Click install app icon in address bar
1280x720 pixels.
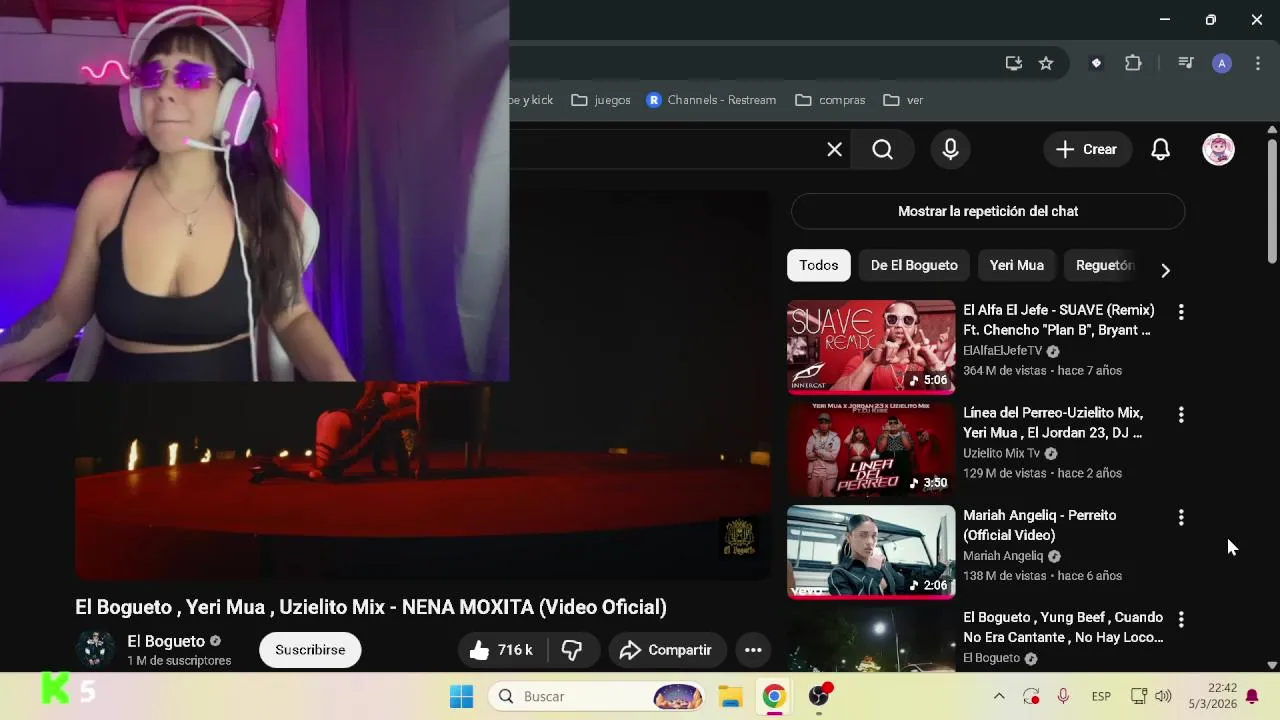pyautogui.click(x=1014, y=63)
